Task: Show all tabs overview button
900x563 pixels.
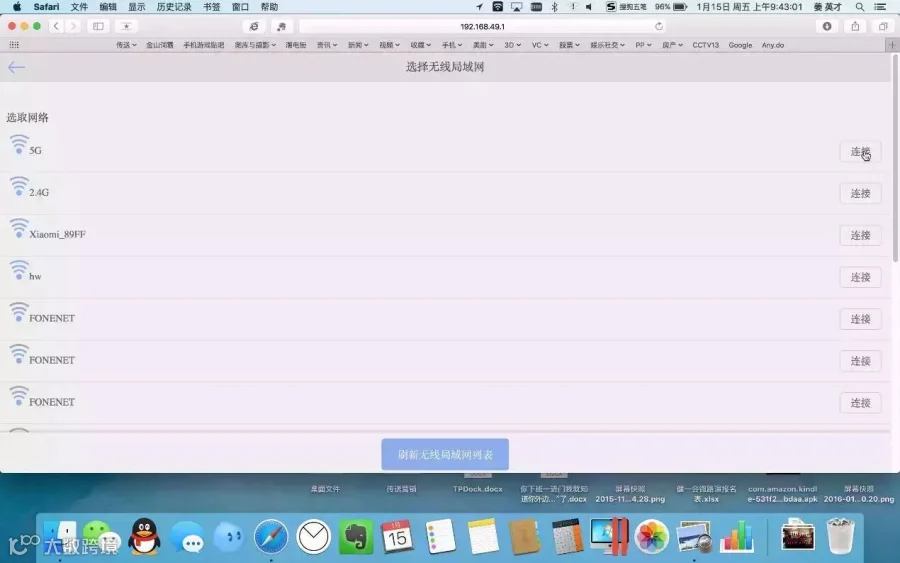Action: click(883, 26)
